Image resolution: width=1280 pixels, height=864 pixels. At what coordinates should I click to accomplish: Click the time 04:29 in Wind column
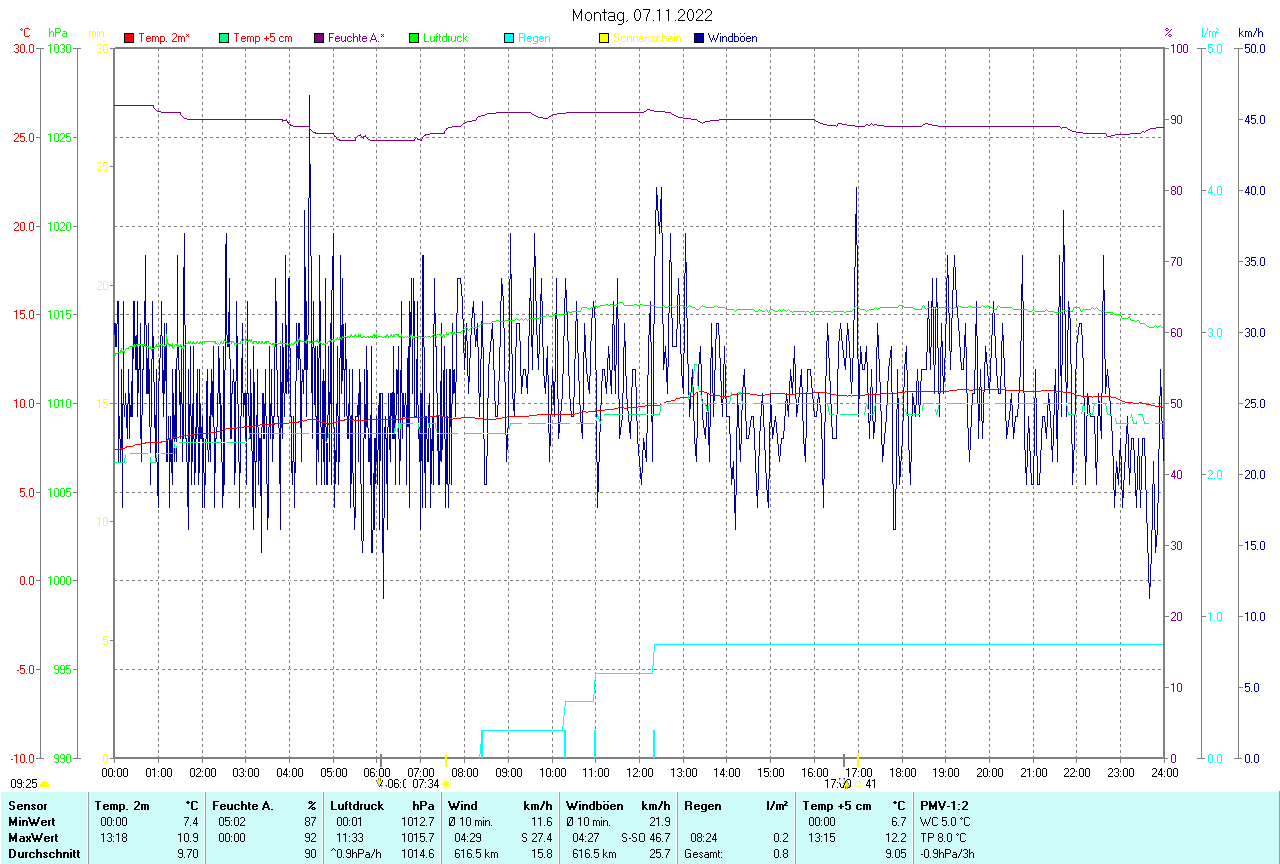tap(469, 837)
